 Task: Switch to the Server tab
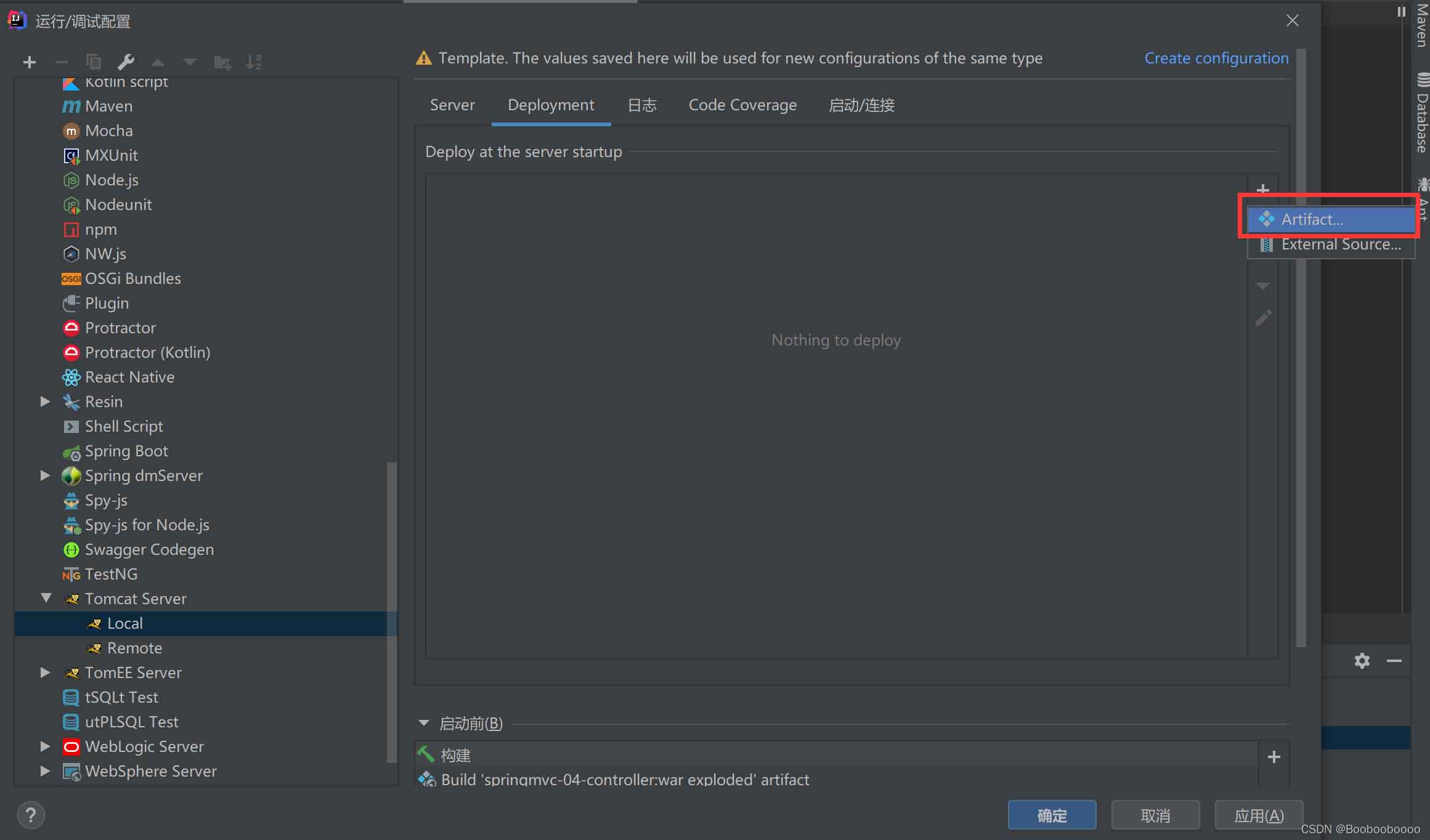(x=452, y=105)
